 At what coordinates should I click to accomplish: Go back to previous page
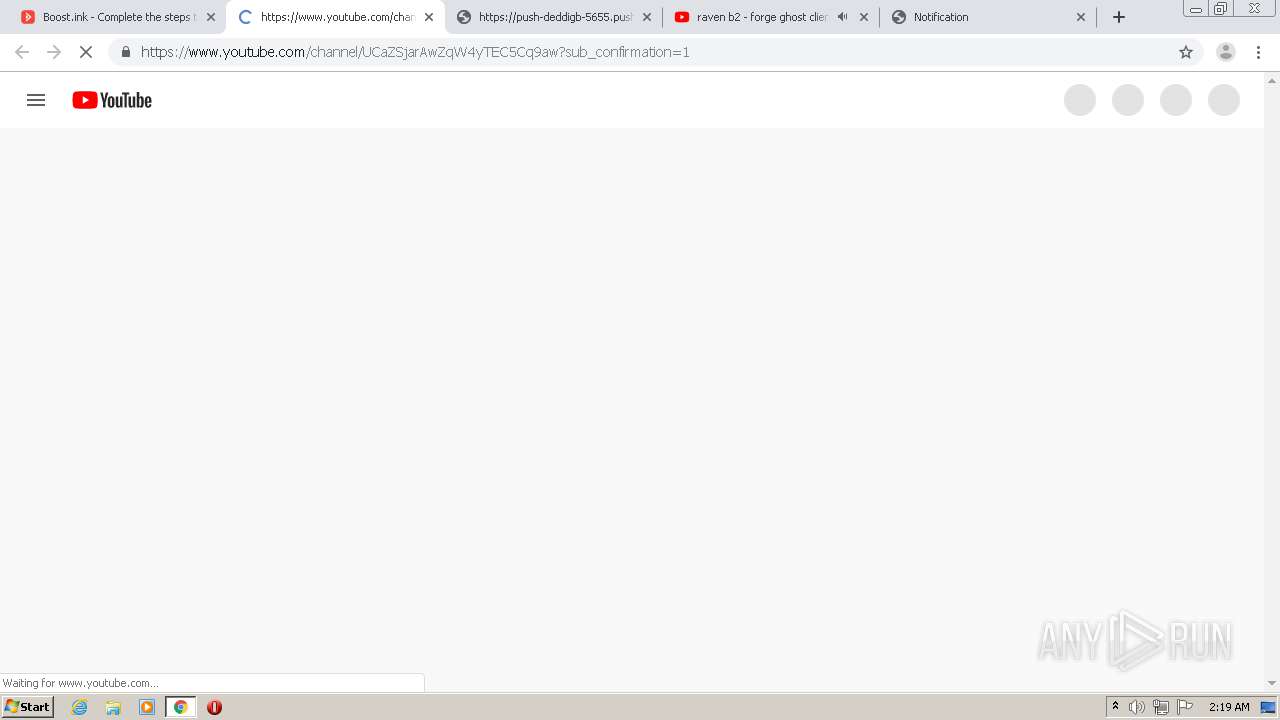click(22, 52)
